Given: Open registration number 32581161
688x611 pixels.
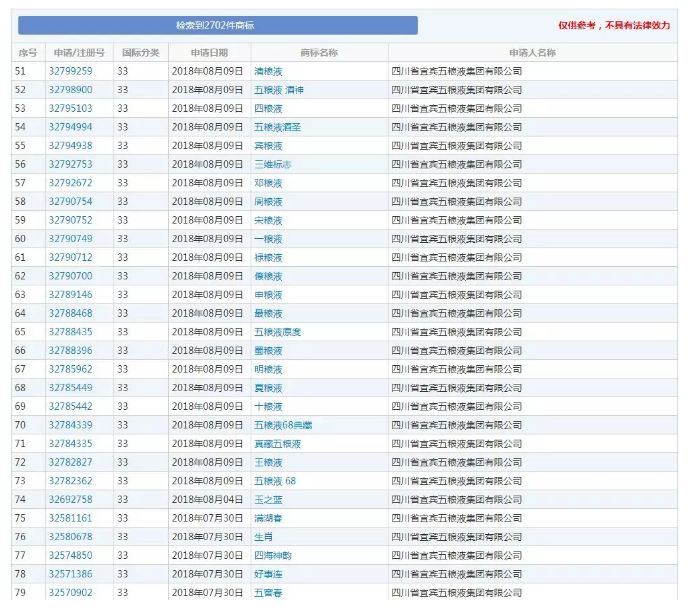Looking at the screenshot, I should tap(71, 518).
